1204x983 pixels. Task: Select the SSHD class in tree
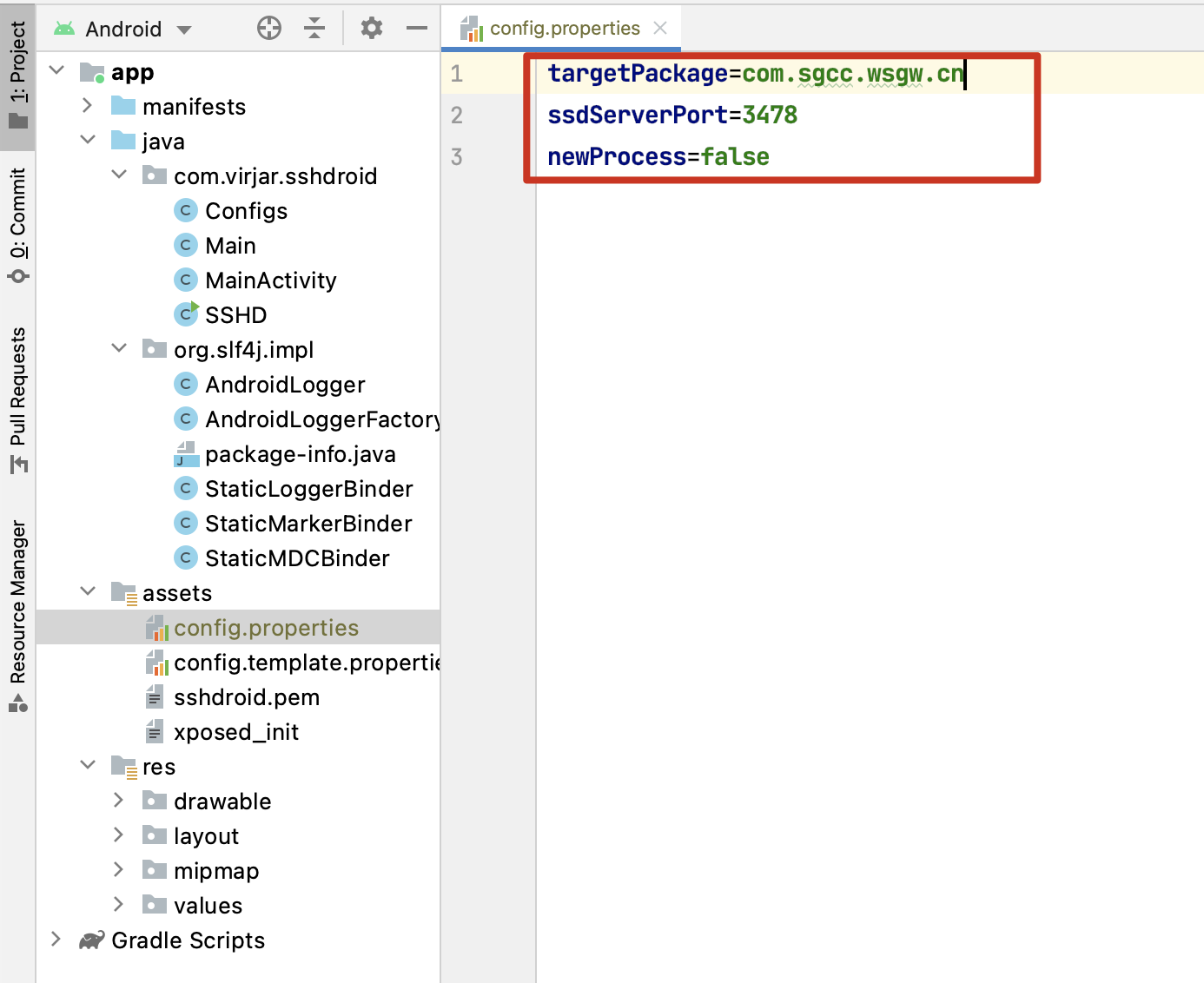(235, 315)
